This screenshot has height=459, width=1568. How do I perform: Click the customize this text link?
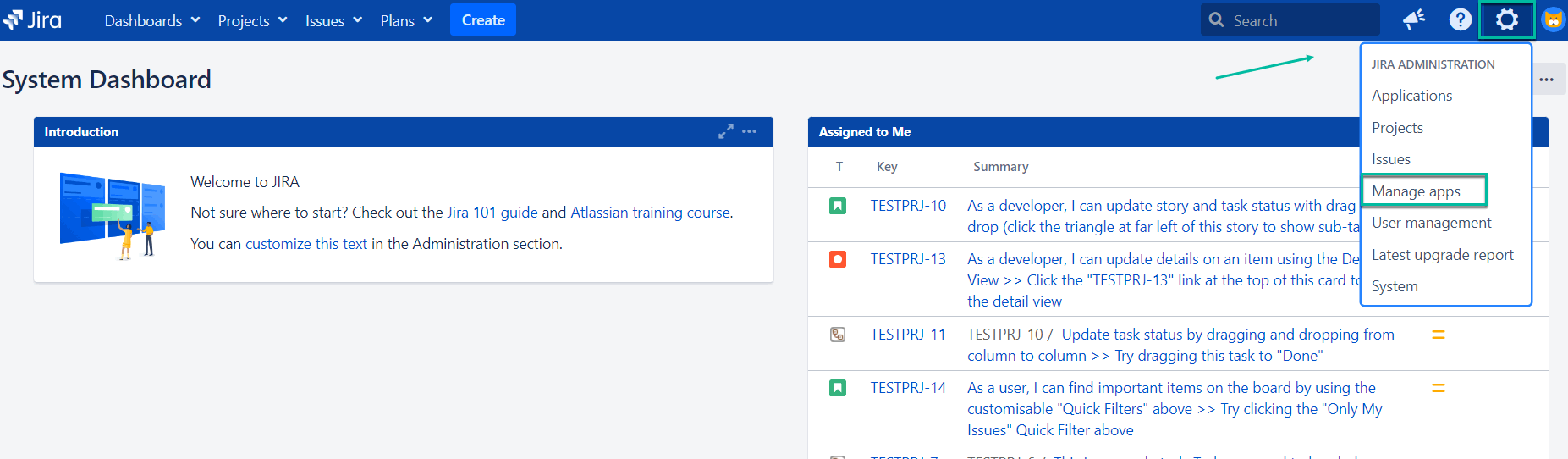coord(306,244)
